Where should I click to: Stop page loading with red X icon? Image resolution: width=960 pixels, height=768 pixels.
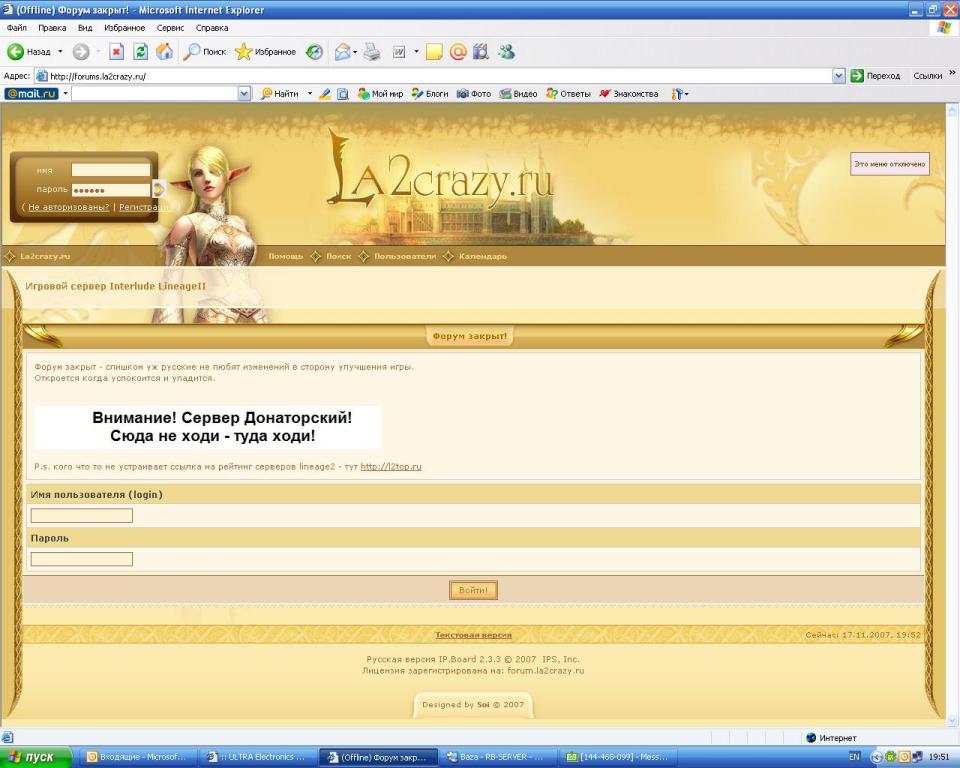tap(116, 52)
